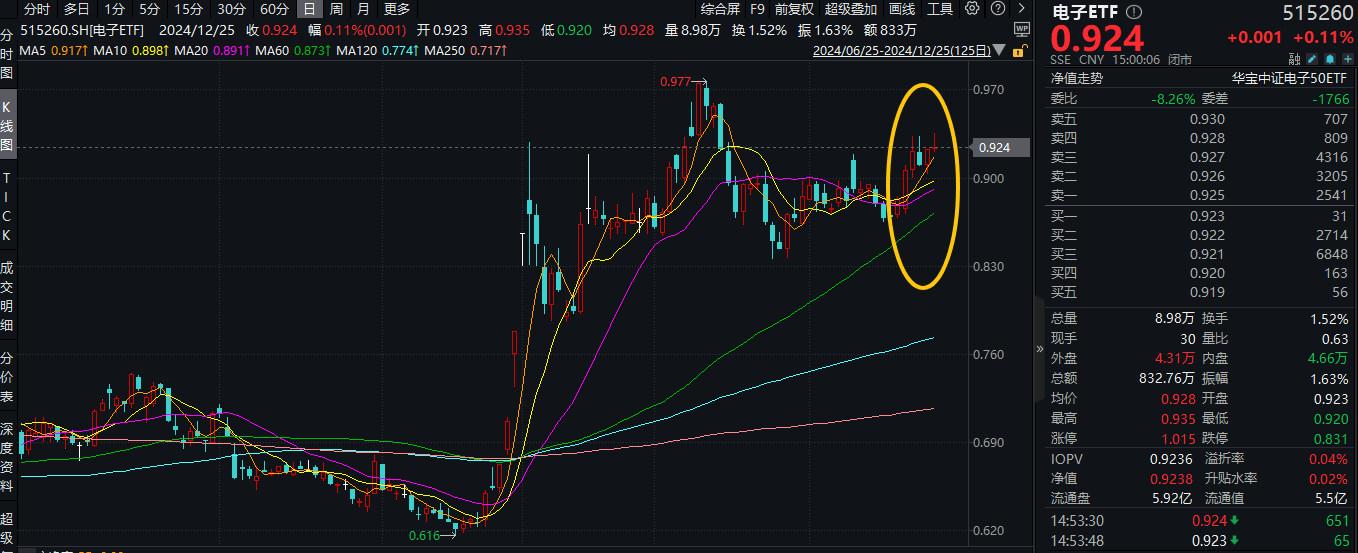The width and height of the screenshot is (1358, 553).
Task: Open 分价表 in left sidebar
Action: point(8,375)
